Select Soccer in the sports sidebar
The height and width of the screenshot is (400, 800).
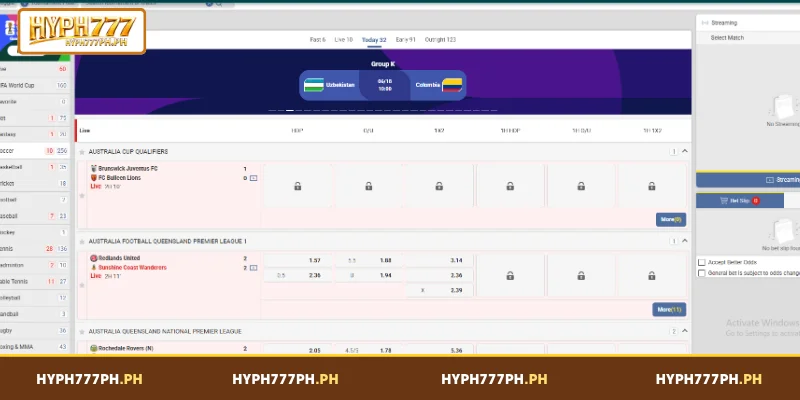click(35, 151)
